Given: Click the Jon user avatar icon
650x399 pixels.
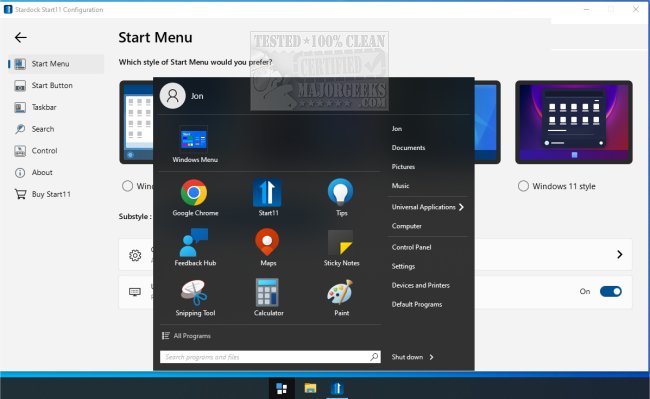Looking at the screenshot, I should (172, 96).
